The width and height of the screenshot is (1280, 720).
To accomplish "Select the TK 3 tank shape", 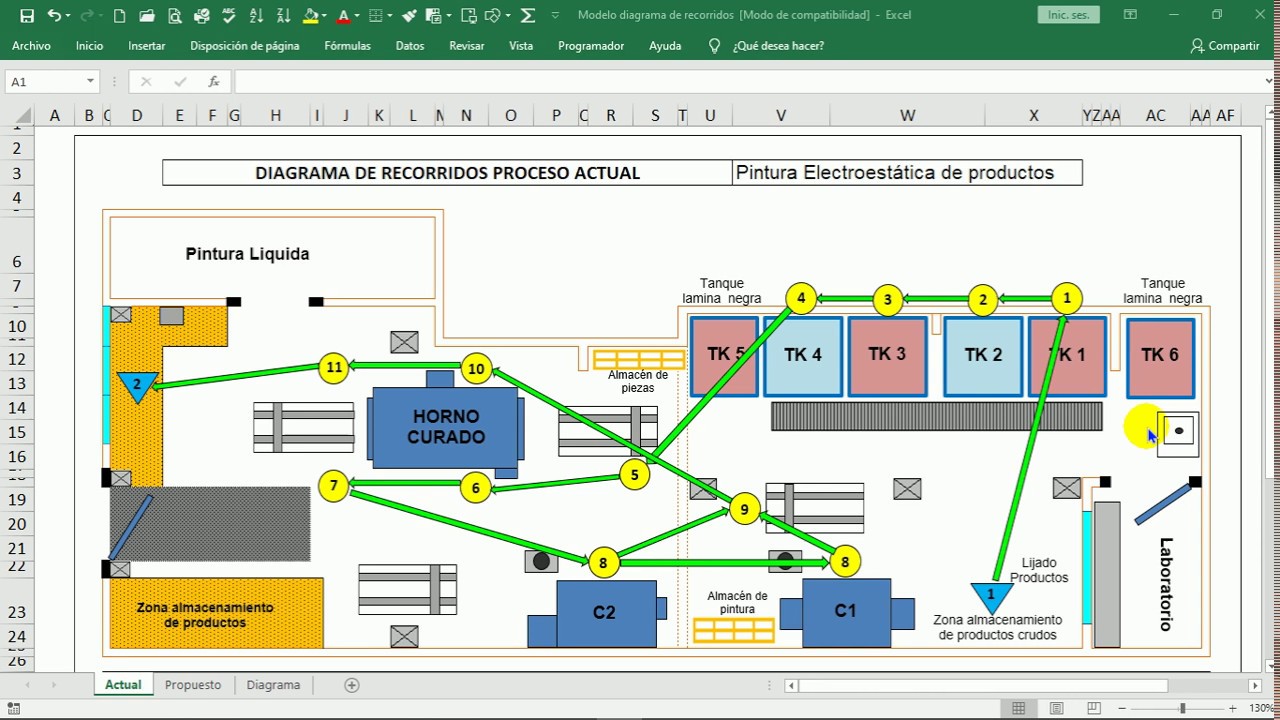I will click(x=887, y=356).
